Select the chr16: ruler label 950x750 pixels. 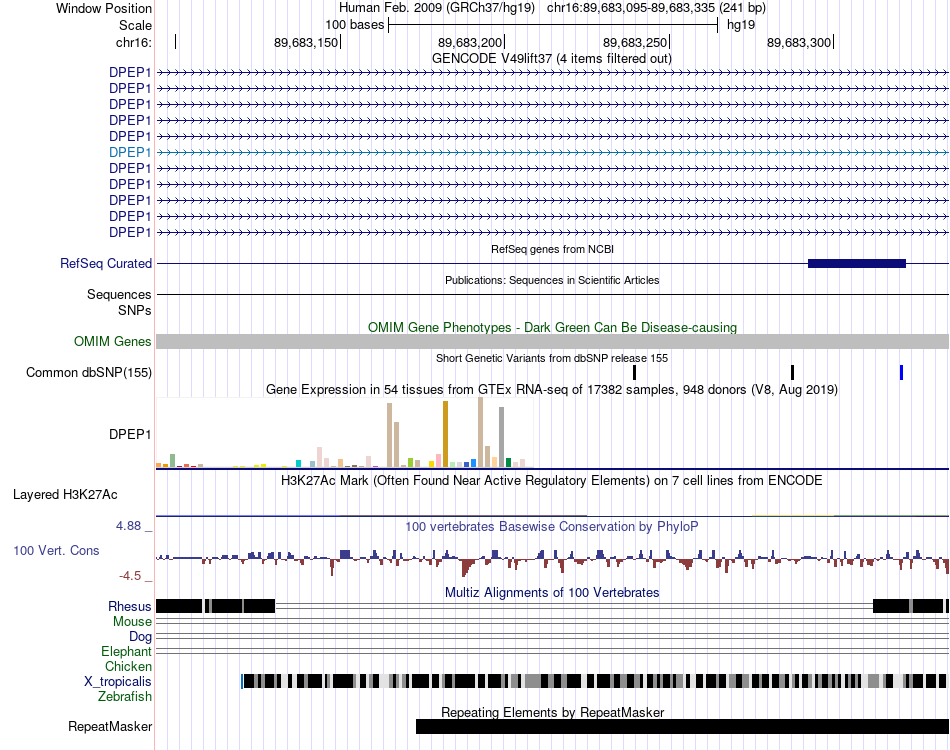point(133,42)
